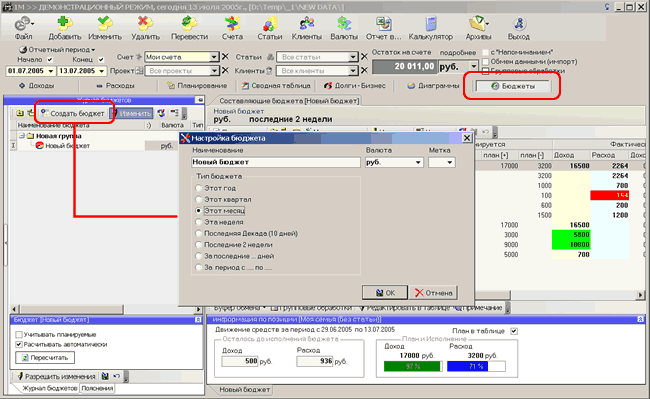Switch to the Доходы tab

36,86
